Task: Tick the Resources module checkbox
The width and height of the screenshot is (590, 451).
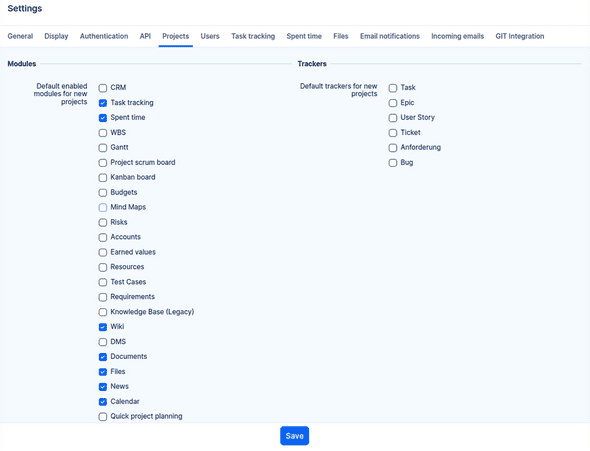Action: 103,267
